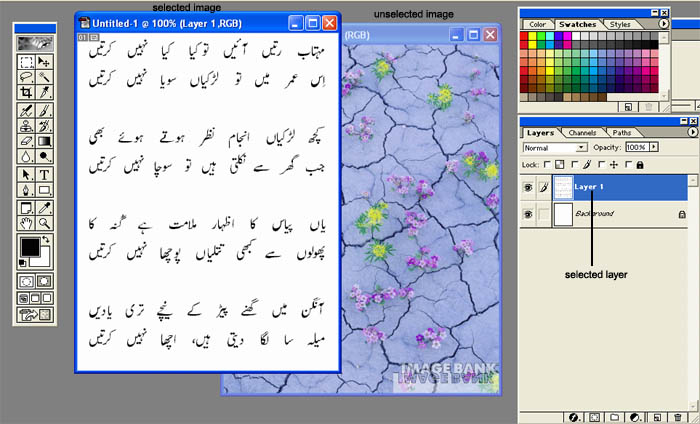This screenshot has width=700, height=424.
Task: Select the Notes tool
Action: (x=27, y=208)
